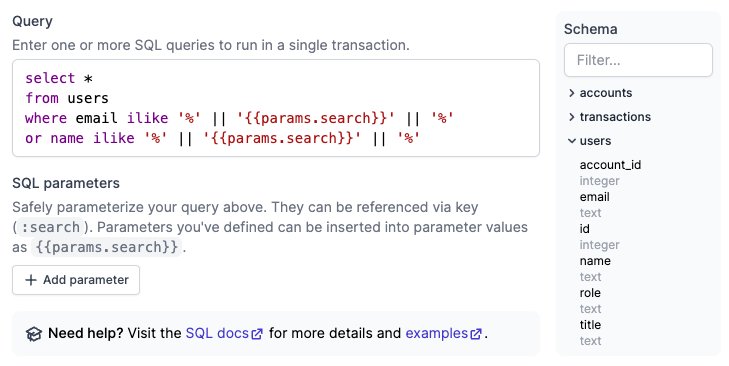Open the examples link
Viewport: 729px width, 366px height.
click(x=437, y=333)
